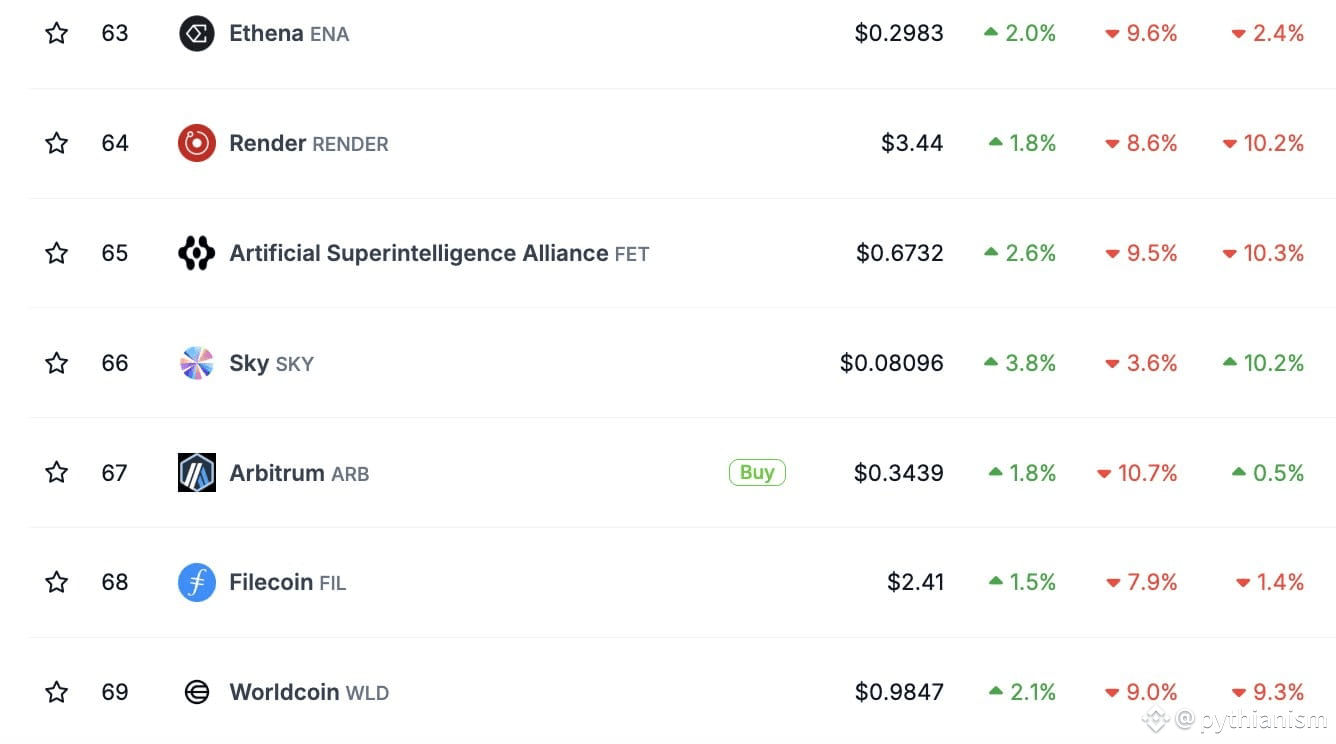Toggle favorite star for Worldcoin
This screenshot has height=744, width=1336.
click(x=57, y=692)
